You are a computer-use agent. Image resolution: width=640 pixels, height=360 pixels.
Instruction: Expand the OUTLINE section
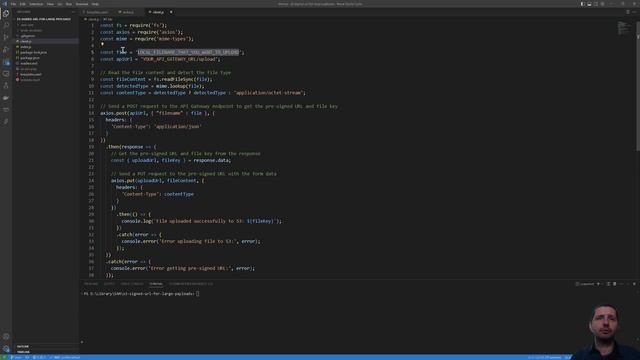click(45, 347)
